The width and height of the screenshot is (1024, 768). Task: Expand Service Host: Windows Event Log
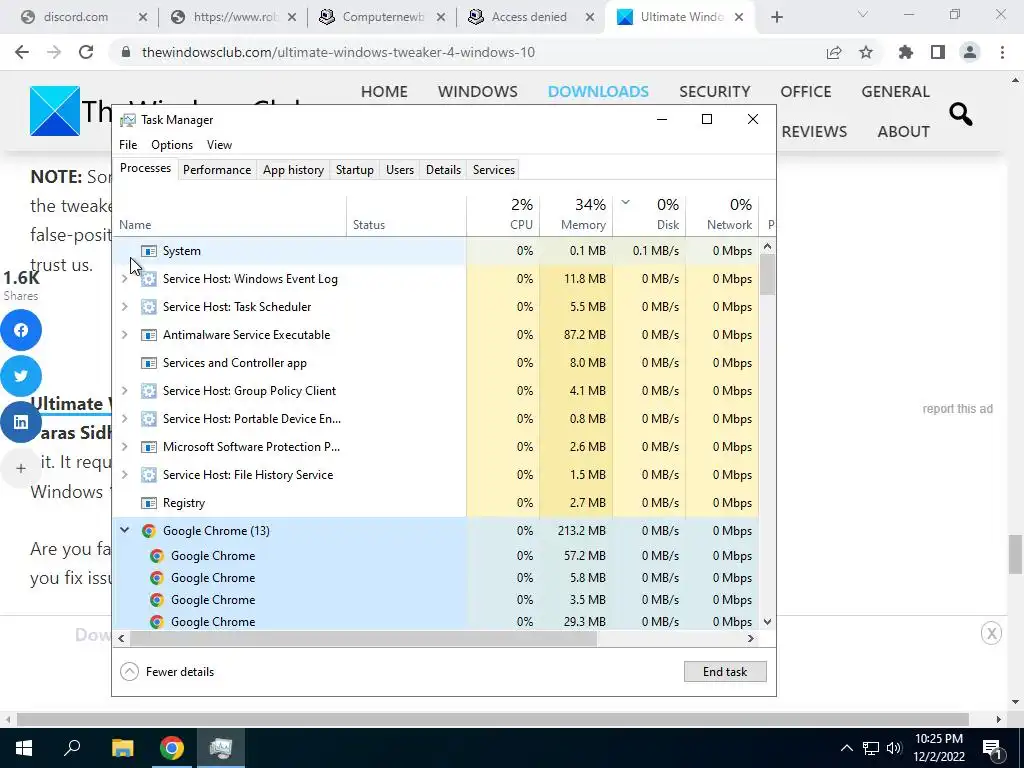[x=125, y=279]
